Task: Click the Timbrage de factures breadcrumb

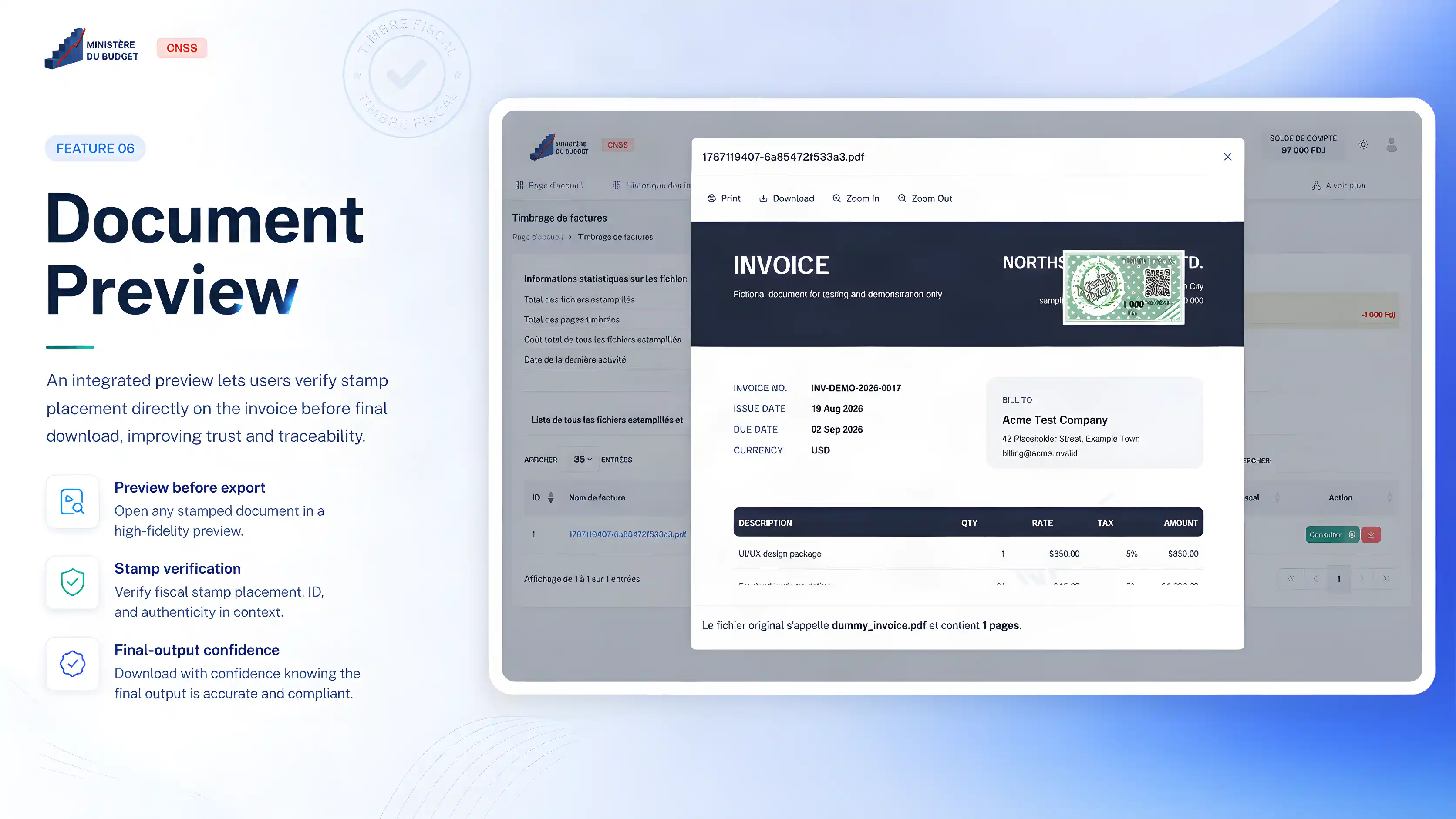Action: pos(615,237)
